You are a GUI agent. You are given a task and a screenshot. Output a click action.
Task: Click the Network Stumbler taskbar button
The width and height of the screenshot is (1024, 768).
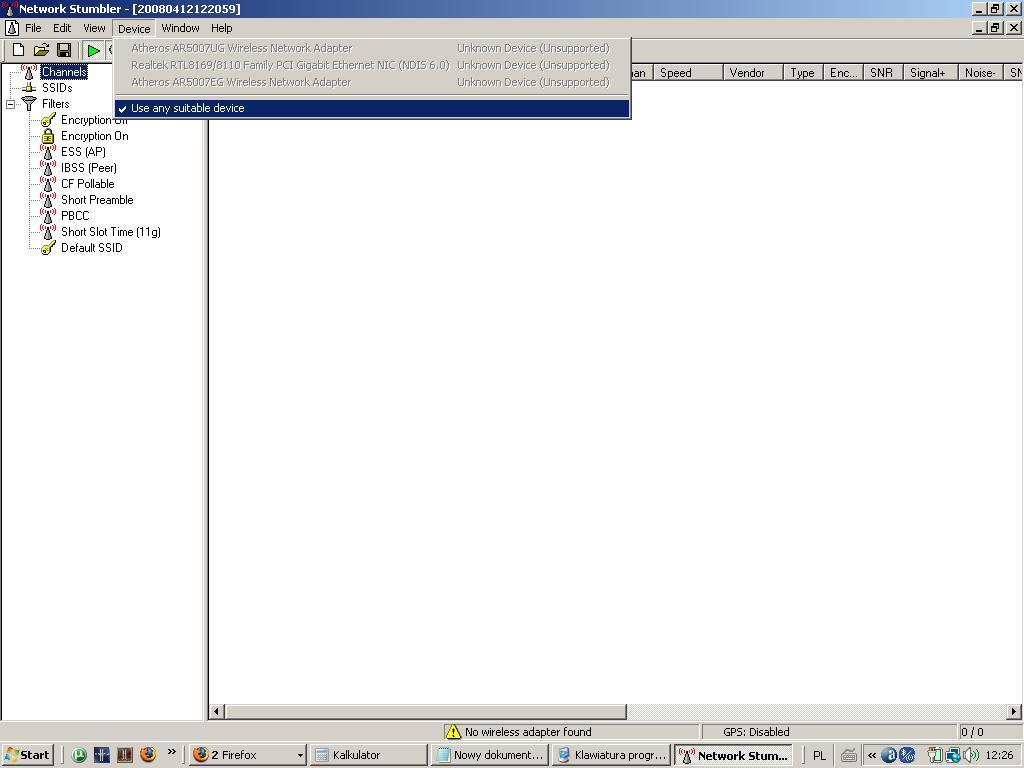(734, 755)
